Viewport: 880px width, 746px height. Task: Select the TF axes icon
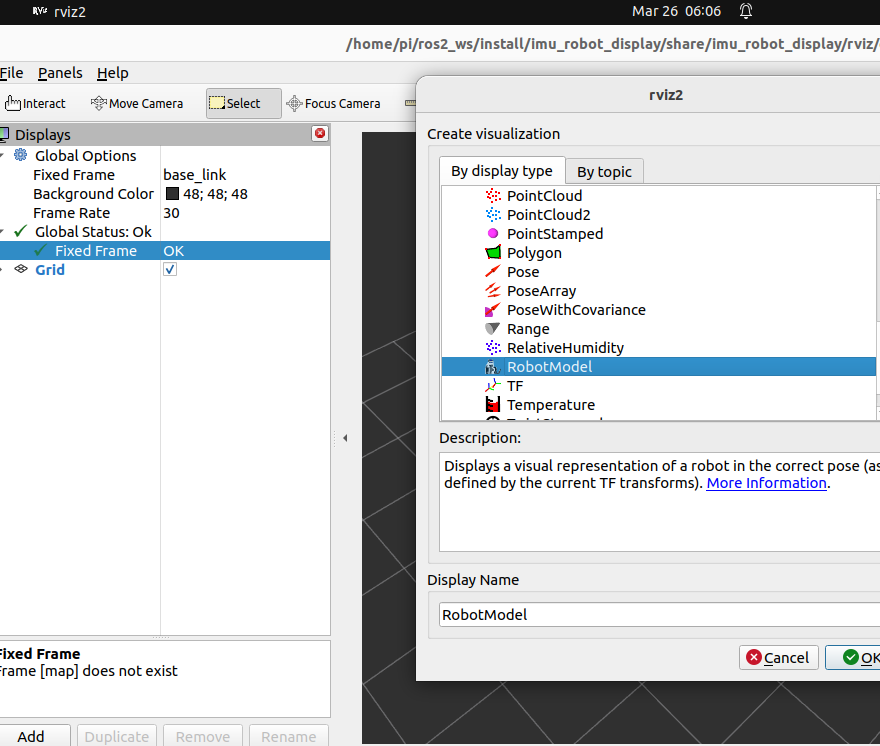point(493,386)
